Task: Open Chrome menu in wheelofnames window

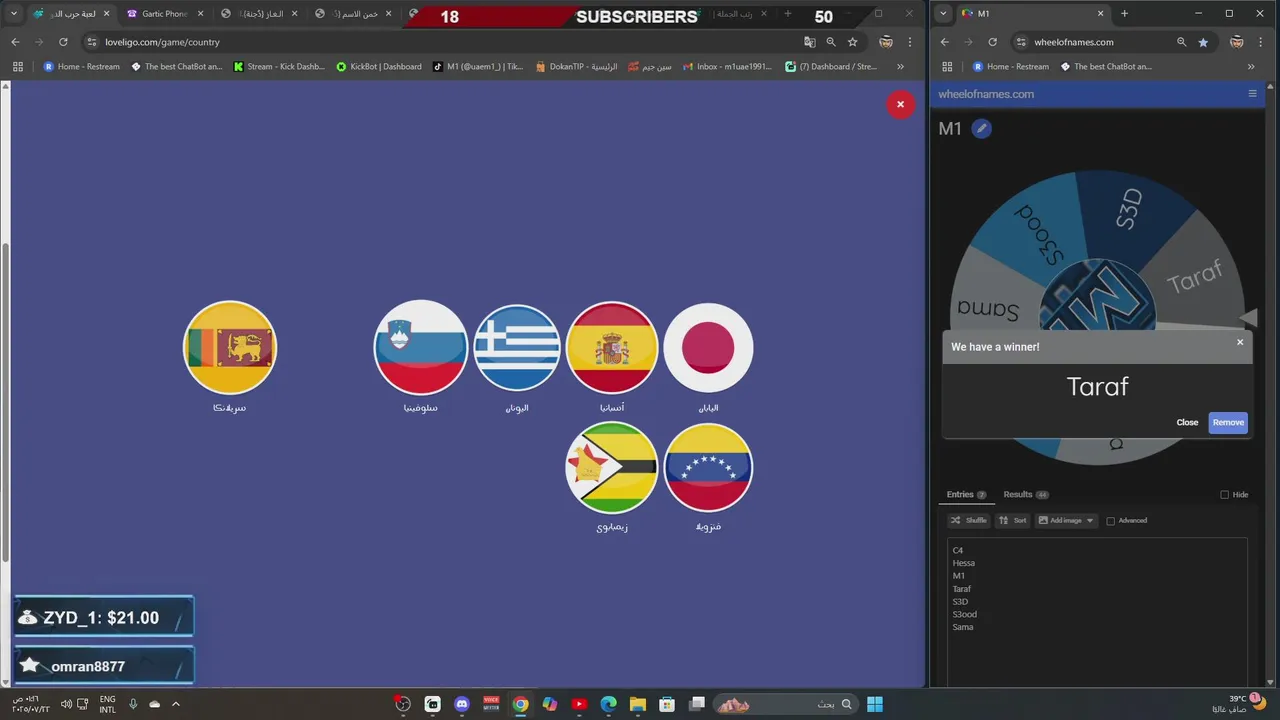Action: tap(1261, 42)
